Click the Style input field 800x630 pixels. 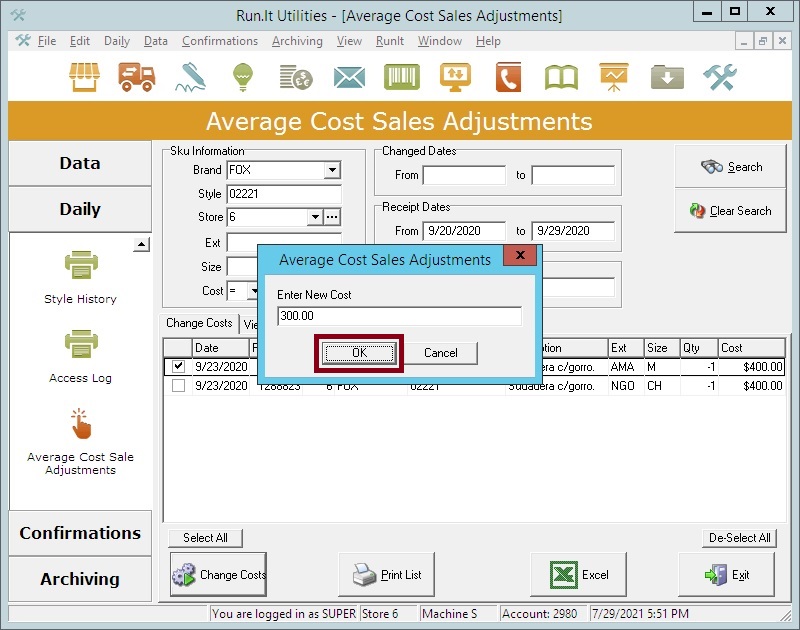284,194
